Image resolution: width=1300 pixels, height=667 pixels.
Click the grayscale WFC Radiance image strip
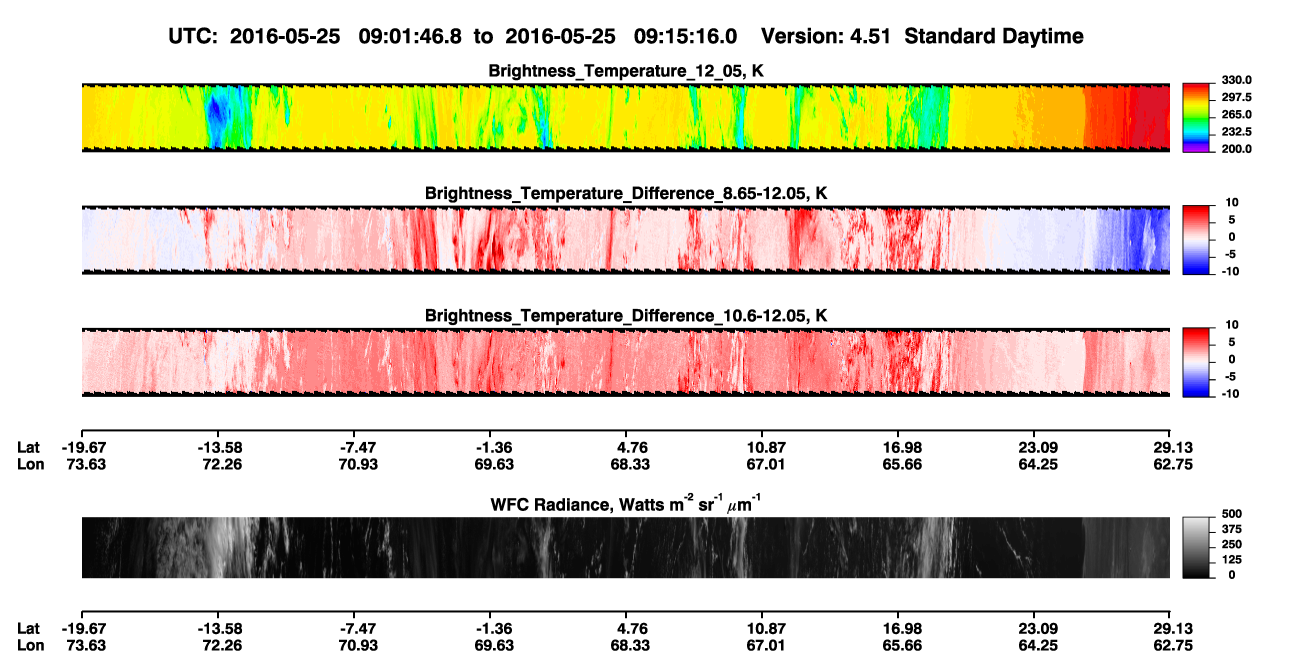point(625,547)
